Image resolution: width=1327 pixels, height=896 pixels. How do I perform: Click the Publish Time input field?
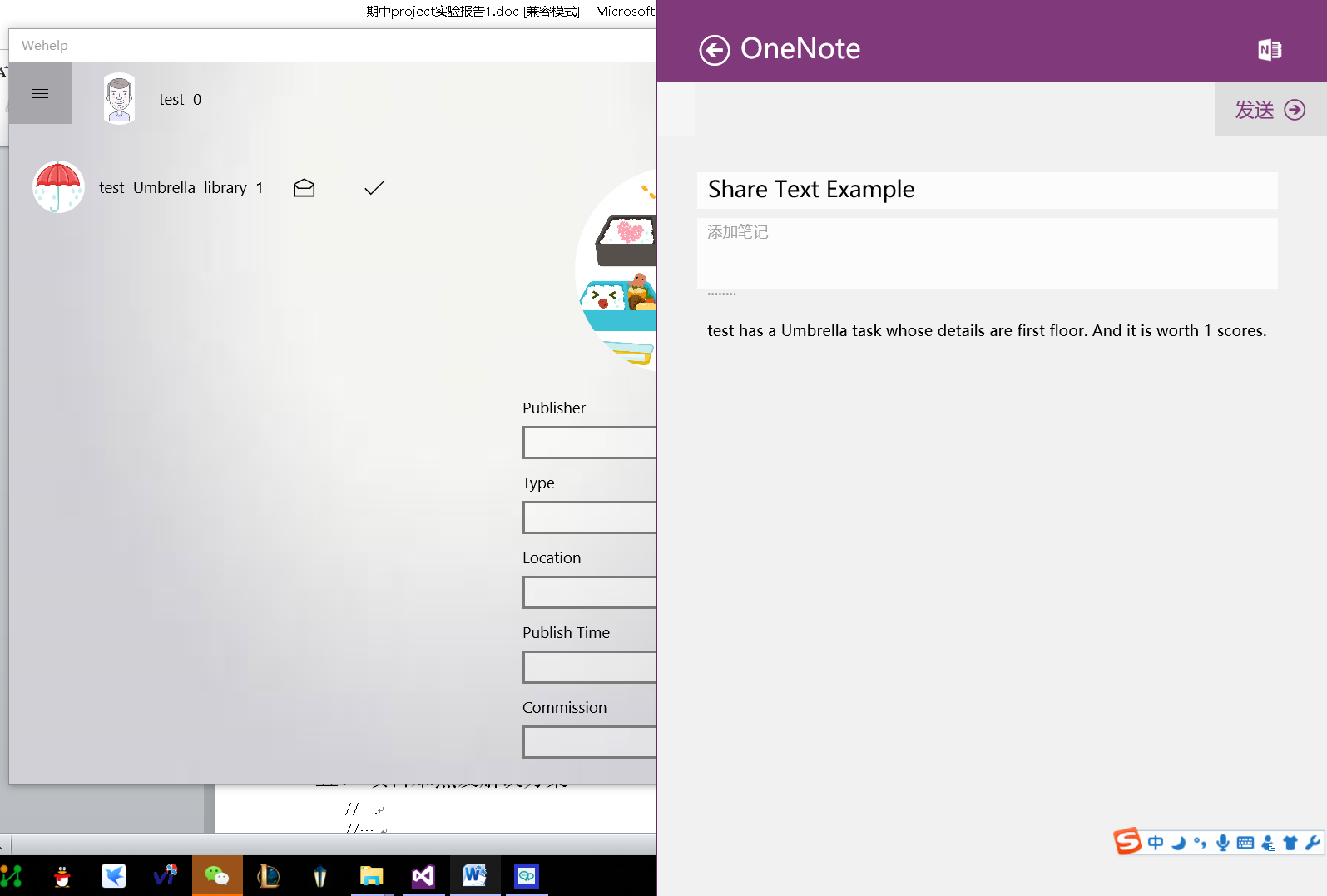click(590, 667)
